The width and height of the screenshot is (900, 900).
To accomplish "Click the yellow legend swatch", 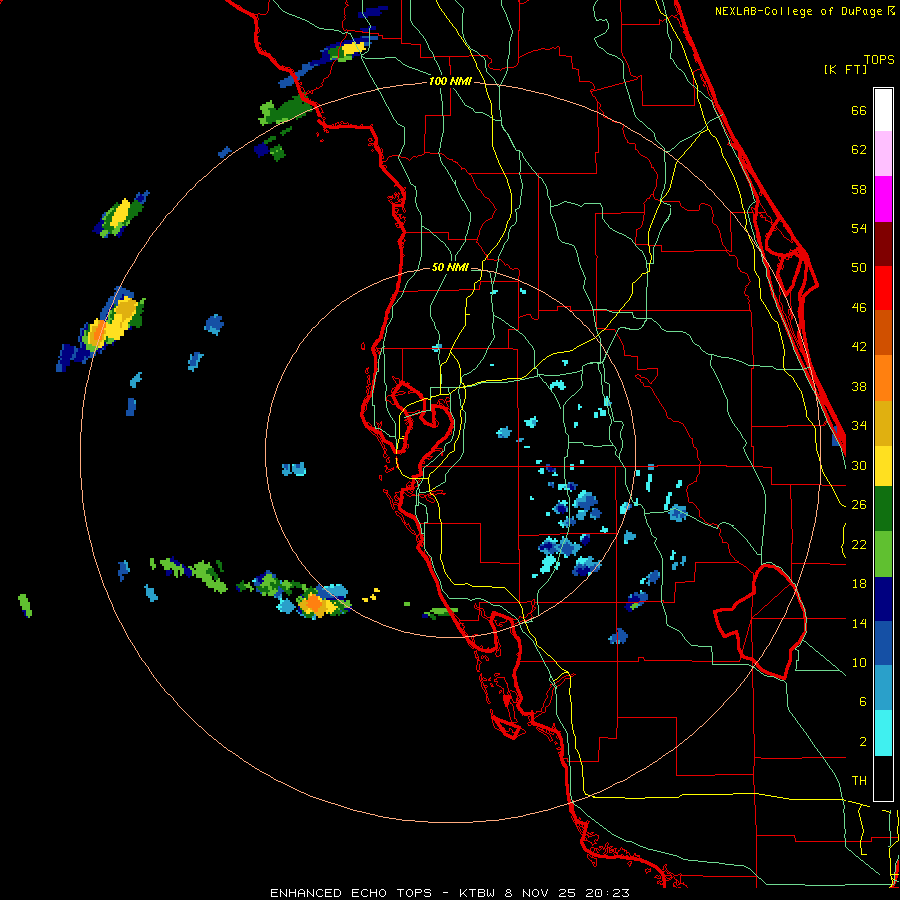I will (883, 466).
